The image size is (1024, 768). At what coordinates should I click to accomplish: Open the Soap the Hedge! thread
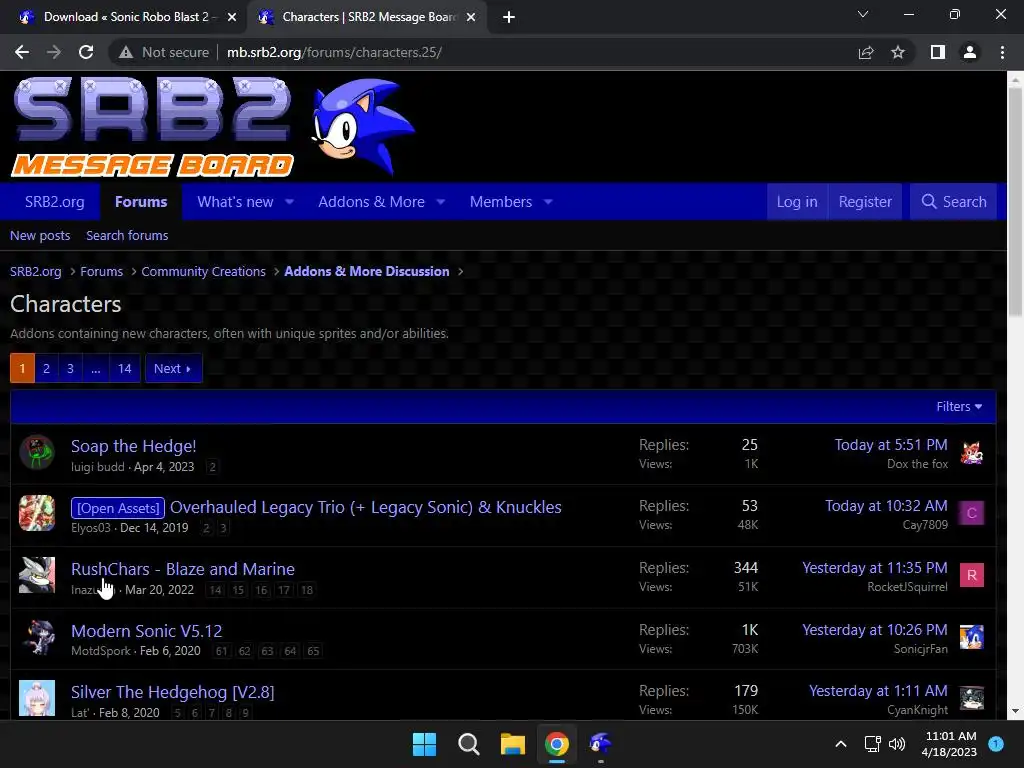point(134,446)
